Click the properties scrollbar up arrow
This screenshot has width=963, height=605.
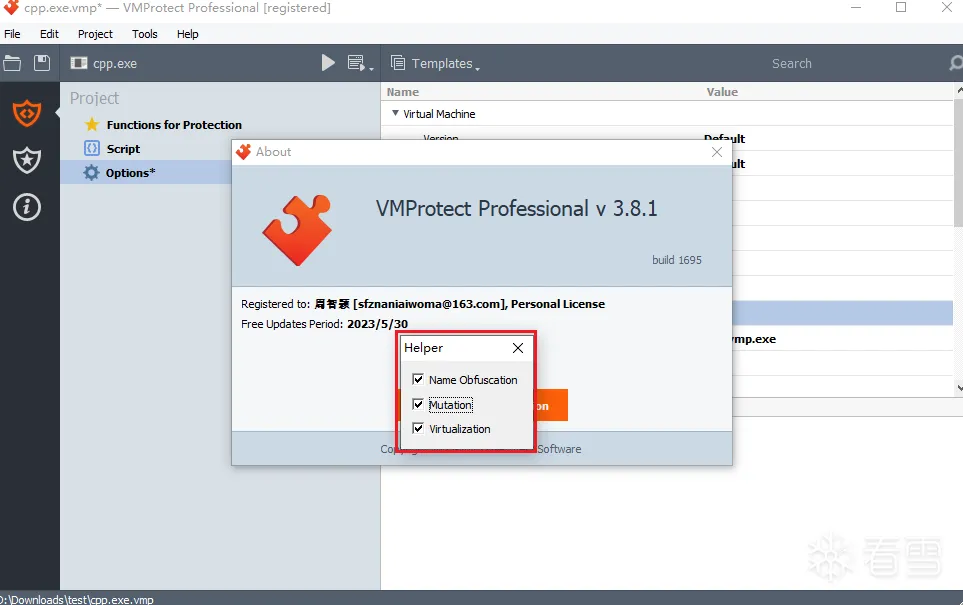point(959,90)
